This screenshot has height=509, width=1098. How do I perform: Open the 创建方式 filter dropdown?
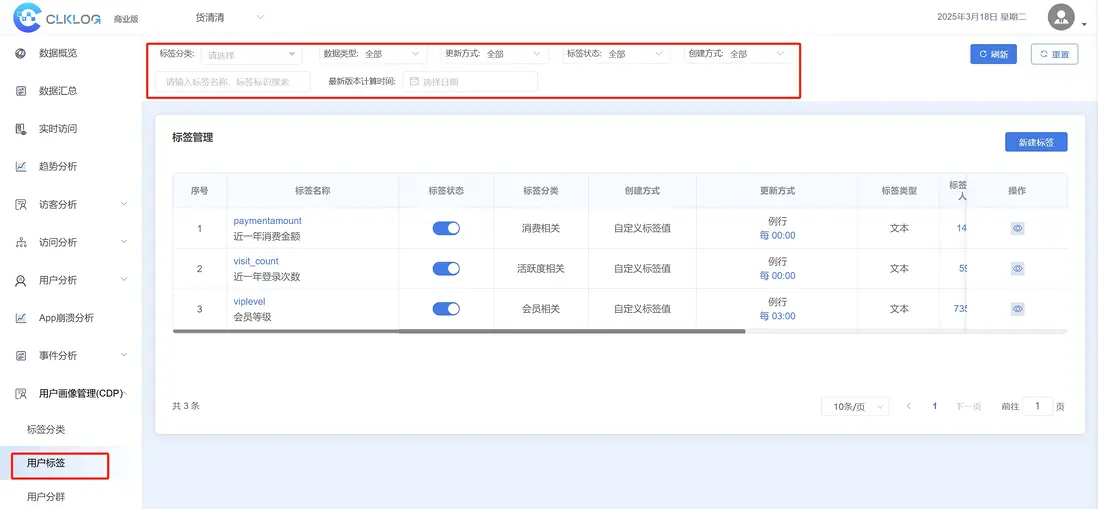click(x=758, y=54)
